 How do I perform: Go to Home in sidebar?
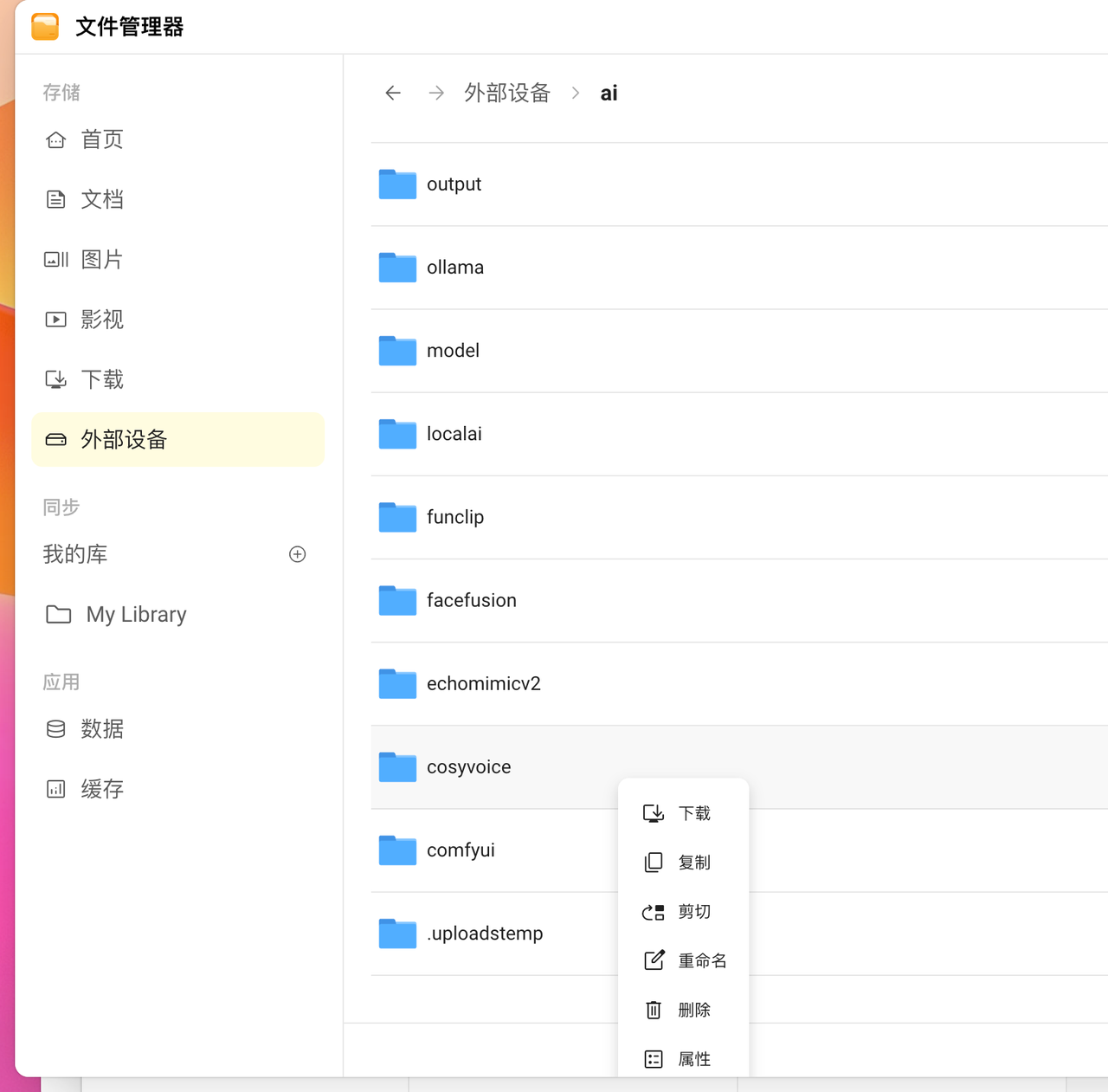pos(101,139)
